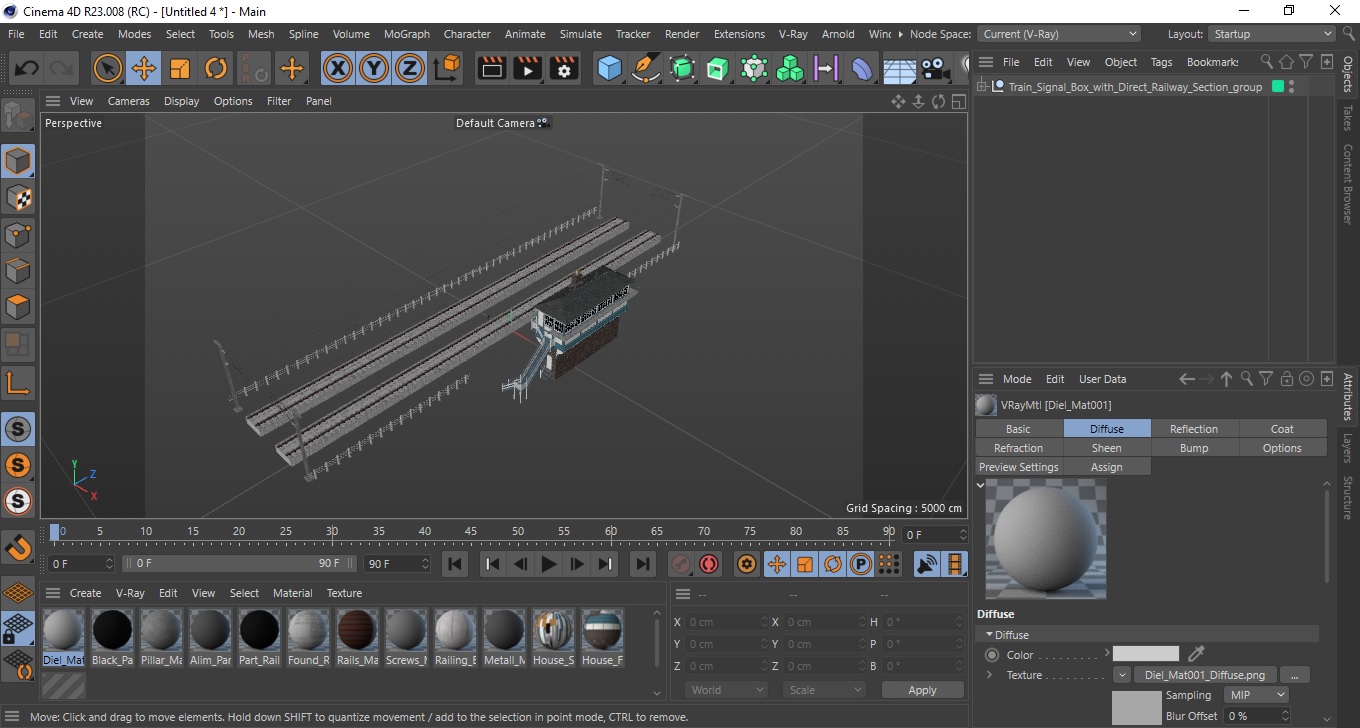
Task: Toggle the sound playback icon
Action: (928, 564)
